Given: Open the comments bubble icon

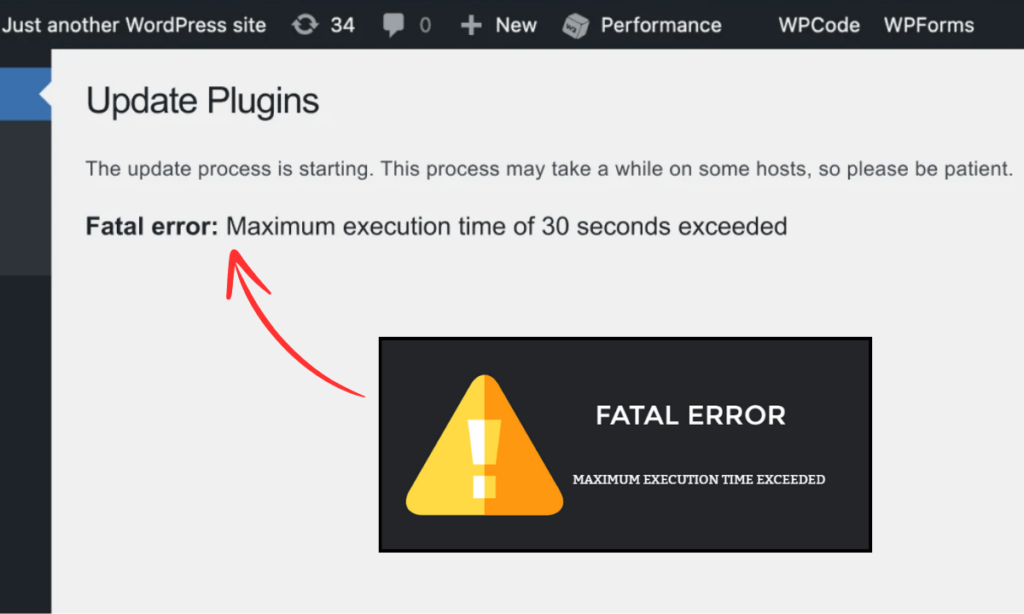Looking at the screenshot, I should pos(393,25).
